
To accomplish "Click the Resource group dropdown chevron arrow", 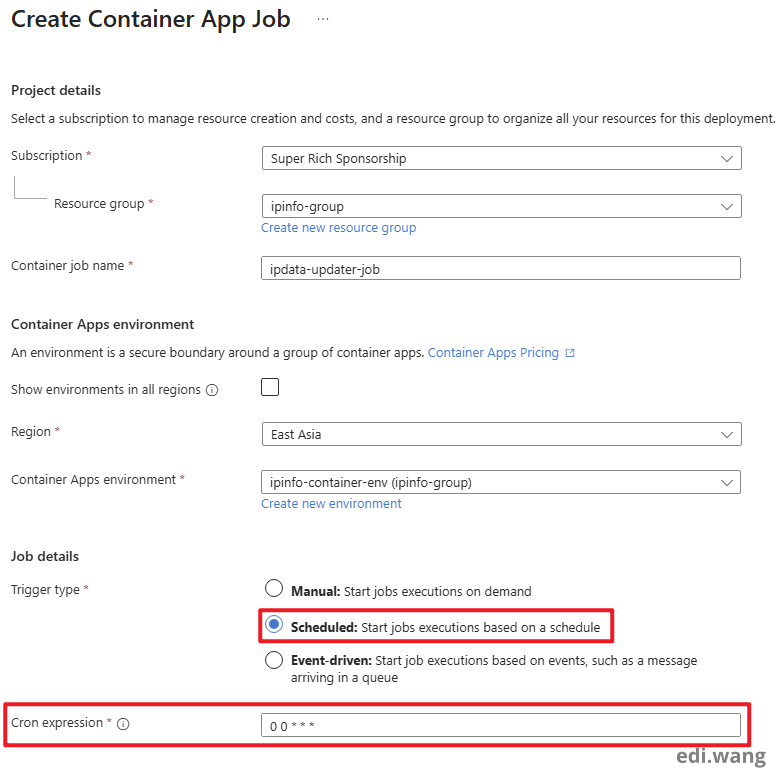I will click(726, 206).
